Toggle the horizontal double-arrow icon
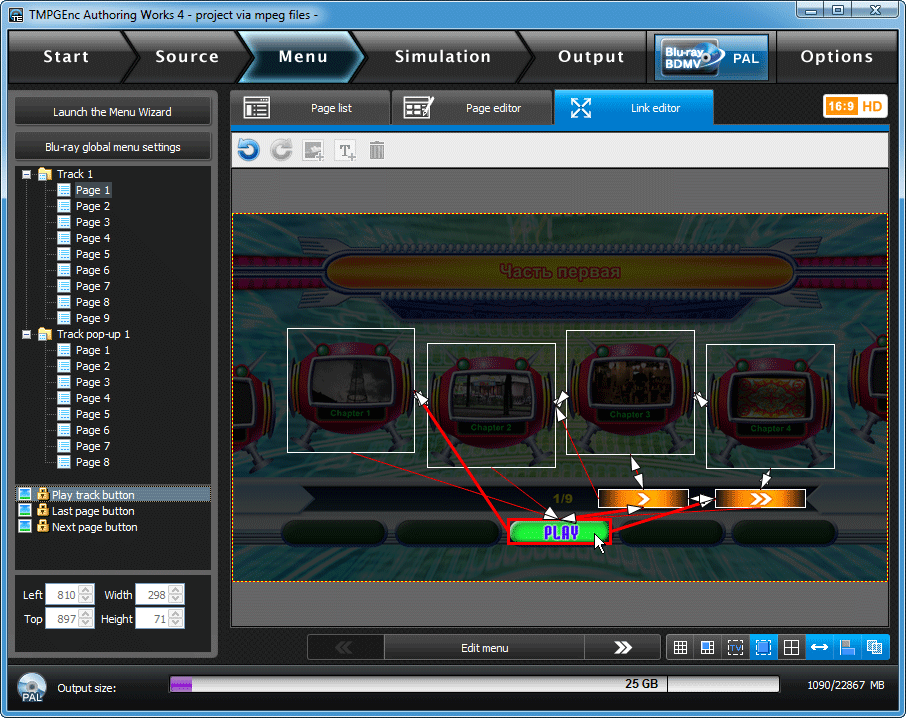 819,648
